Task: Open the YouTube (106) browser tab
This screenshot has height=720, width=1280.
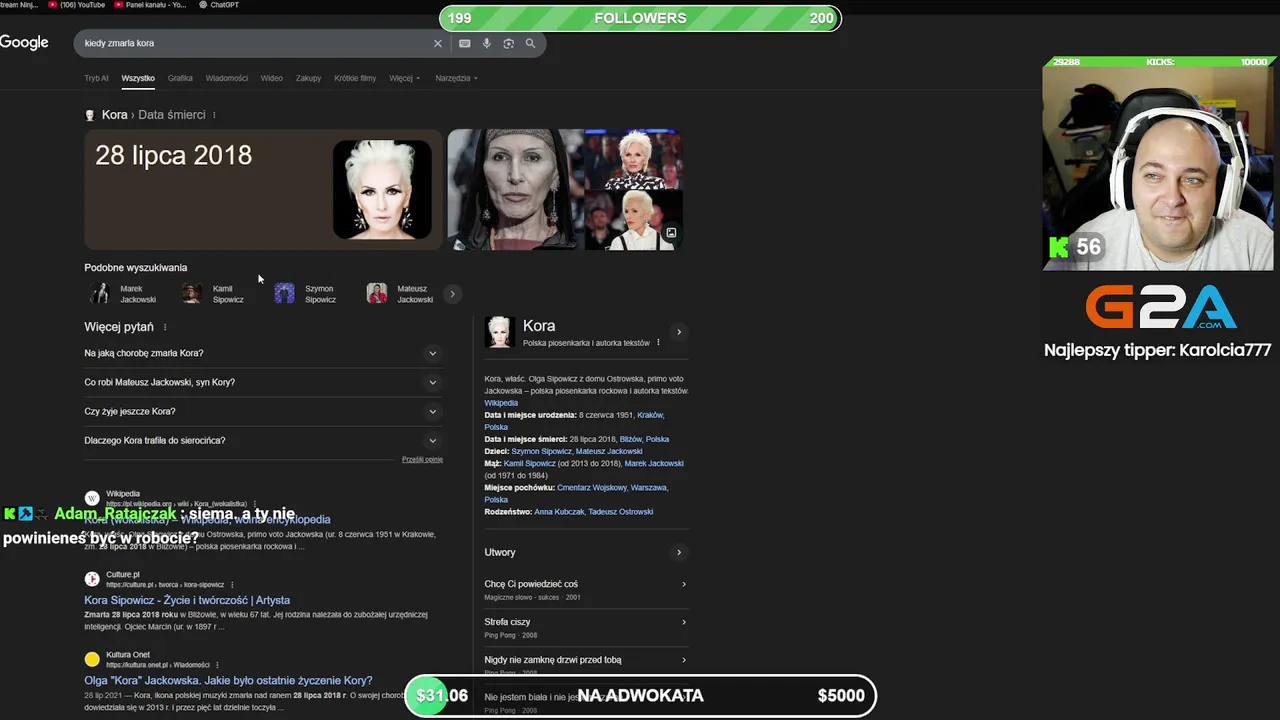Action: coord(76,5)
